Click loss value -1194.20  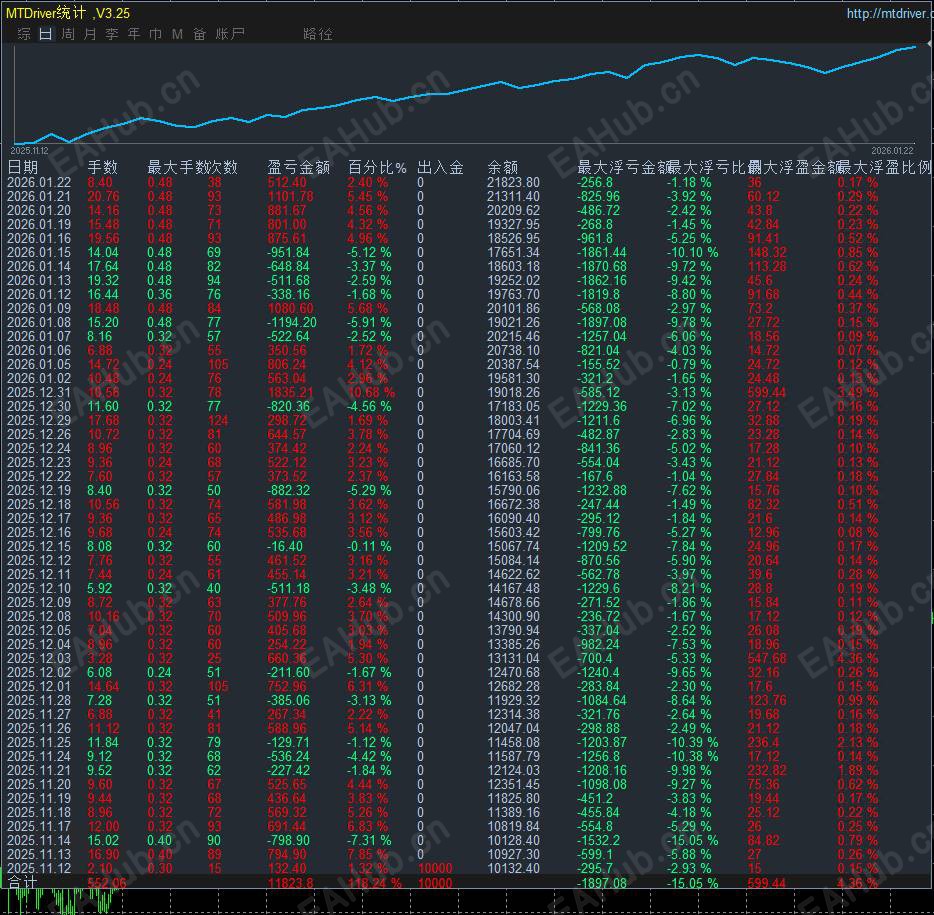292,322
